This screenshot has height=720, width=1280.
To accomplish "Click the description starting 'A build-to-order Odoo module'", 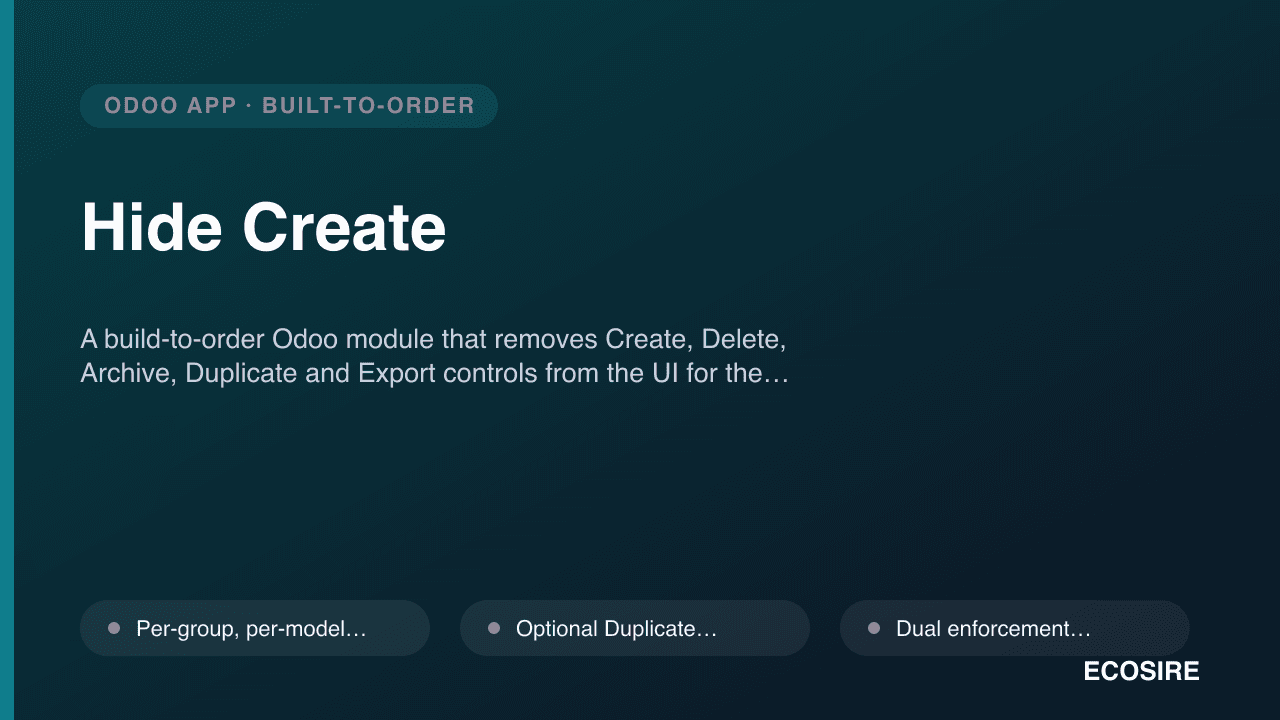I will 435,356.
